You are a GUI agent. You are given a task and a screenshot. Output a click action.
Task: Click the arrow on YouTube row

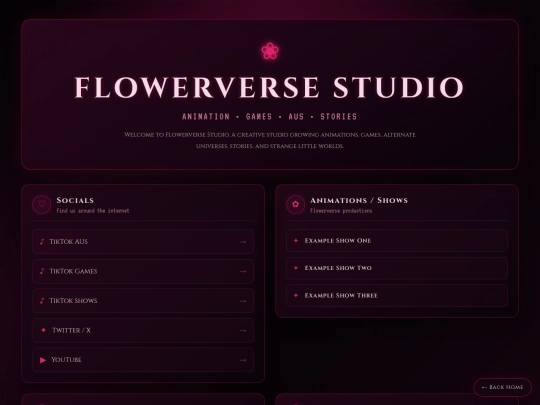pyautogui.click(x=243, y=360)
